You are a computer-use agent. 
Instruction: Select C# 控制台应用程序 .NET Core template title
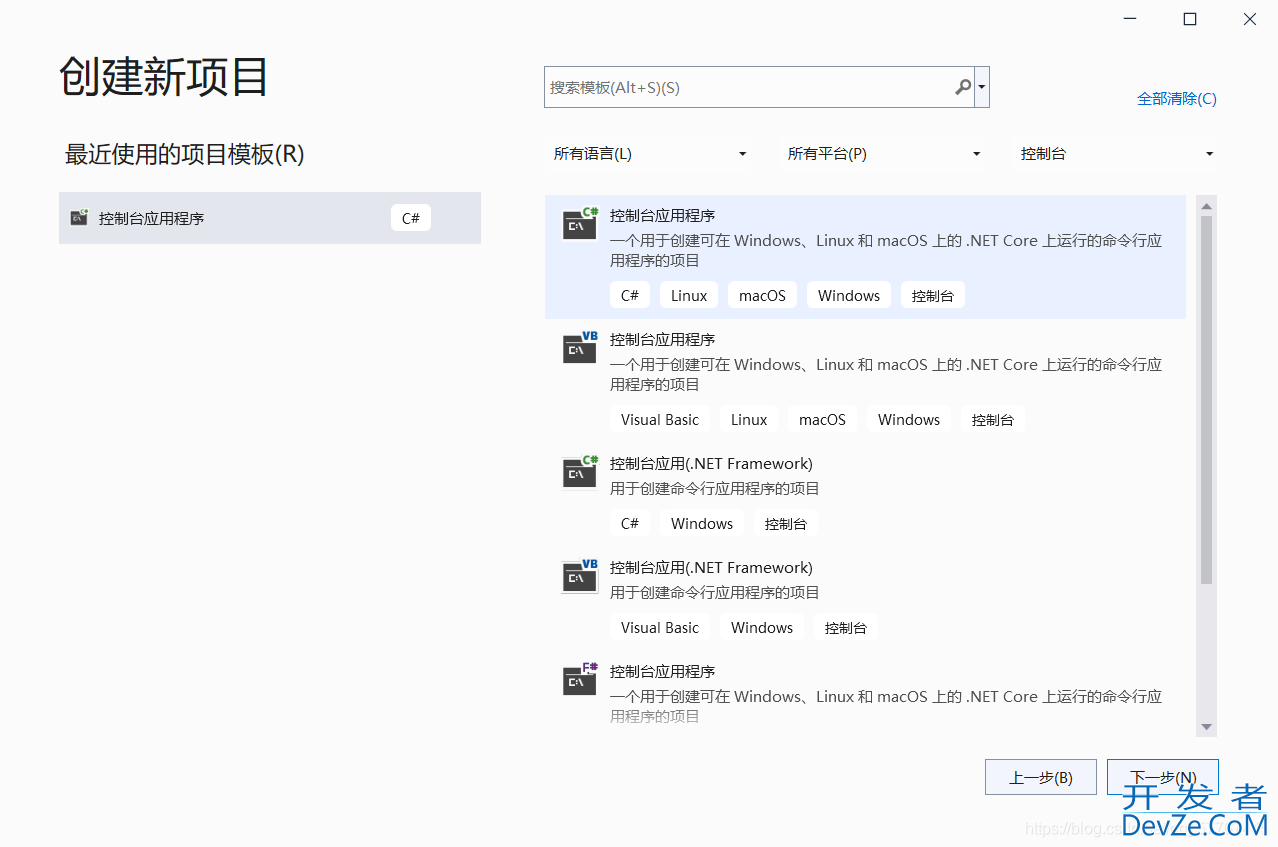(x=662, y=216)
